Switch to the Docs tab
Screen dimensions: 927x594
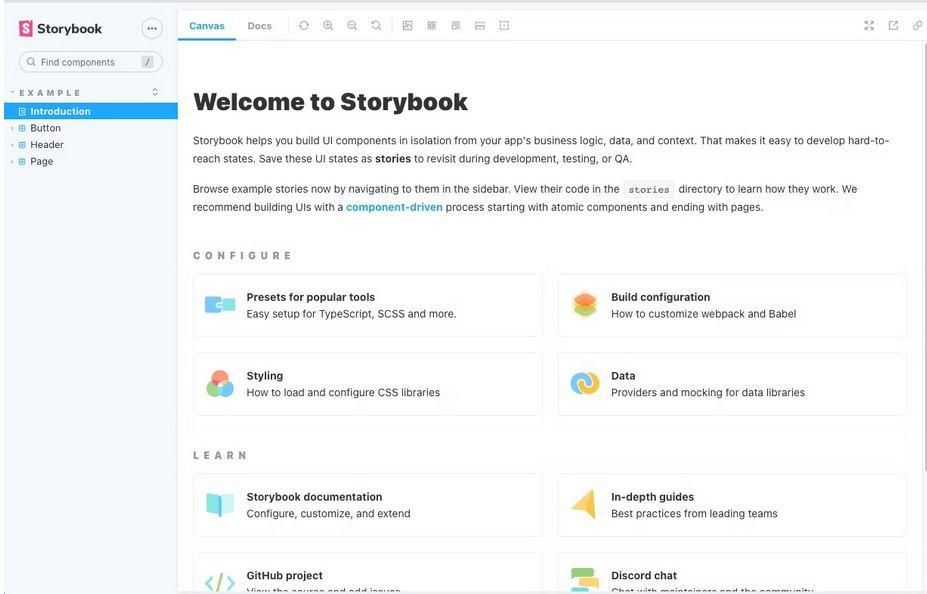258,24
